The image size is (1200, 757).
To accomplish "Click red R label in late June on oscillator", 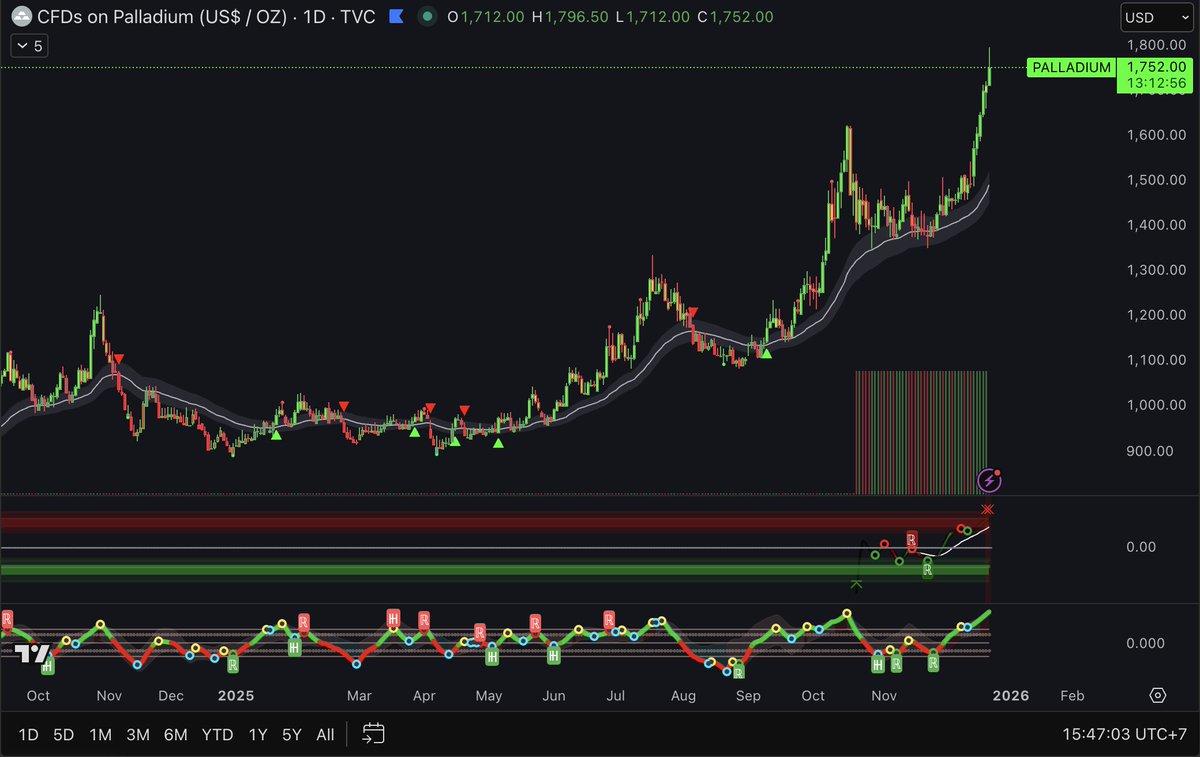I will coord(609,620).
